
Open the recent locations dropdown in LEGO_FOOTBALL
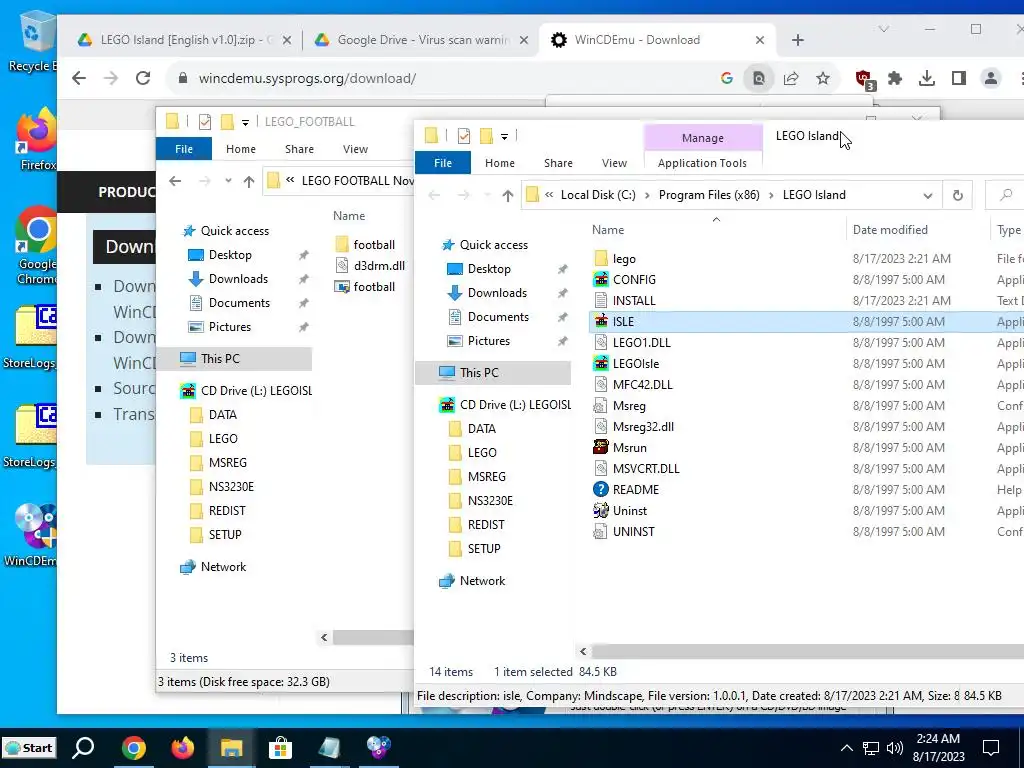pos(228,181)
